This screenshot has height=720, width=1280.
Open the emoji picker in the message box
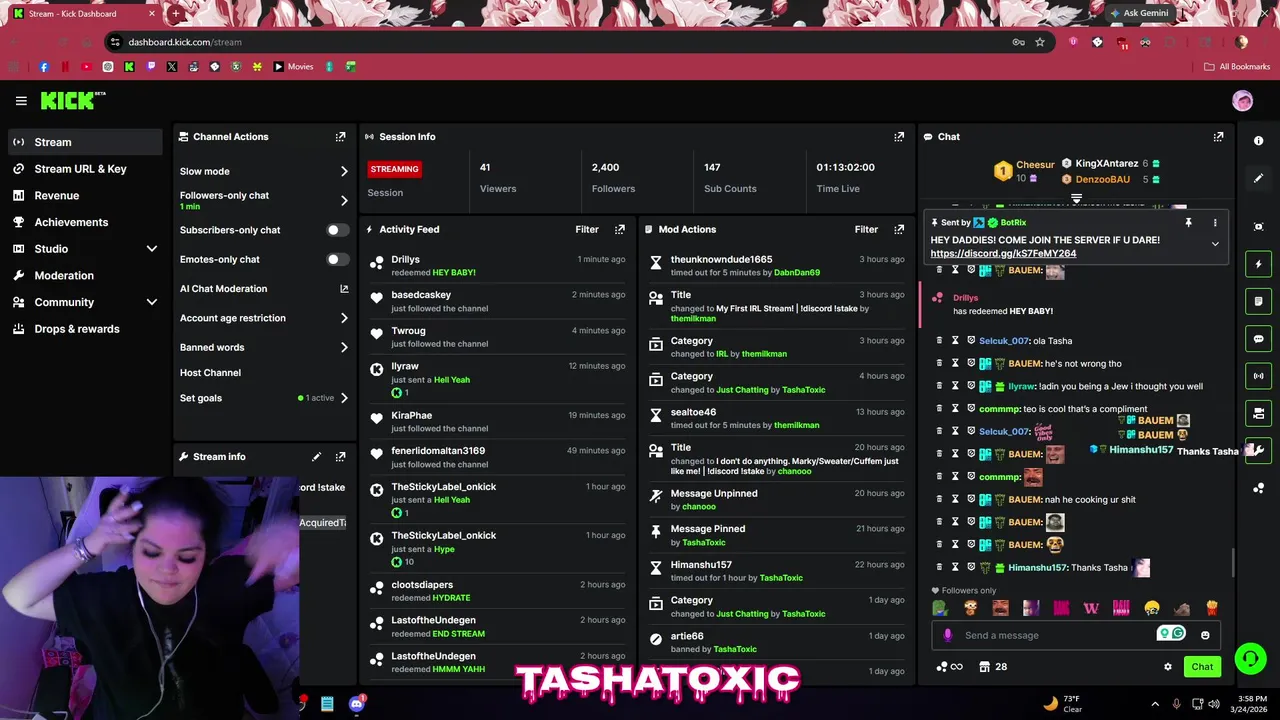(1205, 635)
